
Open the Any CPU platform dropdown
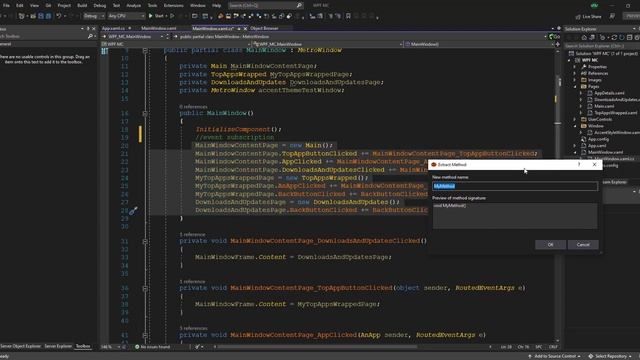[x=126, y=16]
